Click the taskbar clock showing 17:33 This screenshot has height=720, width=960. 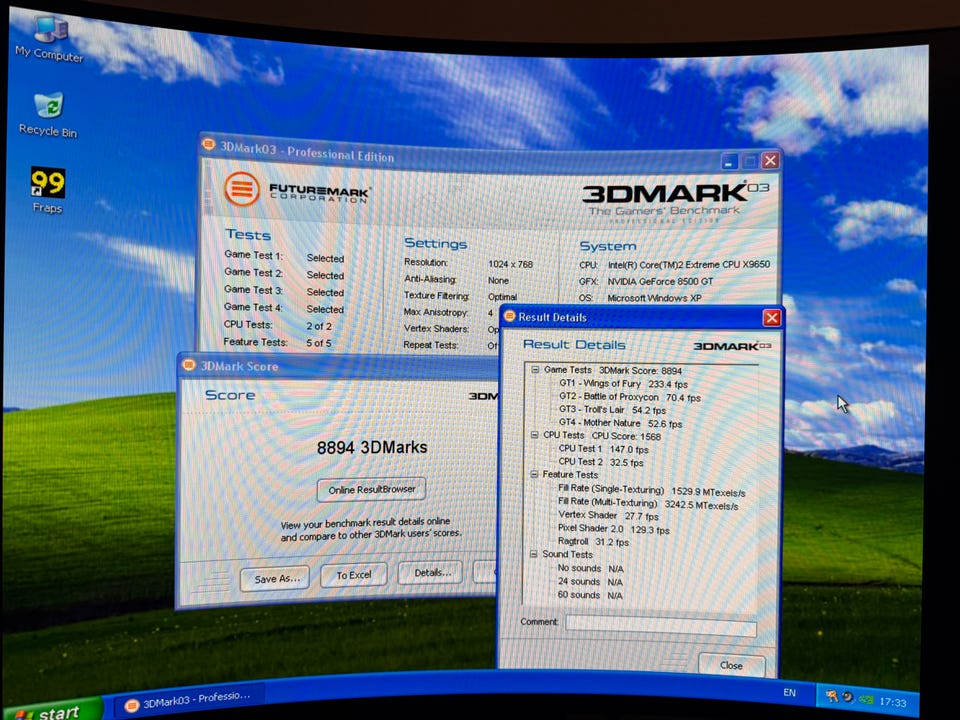point(893,702)
